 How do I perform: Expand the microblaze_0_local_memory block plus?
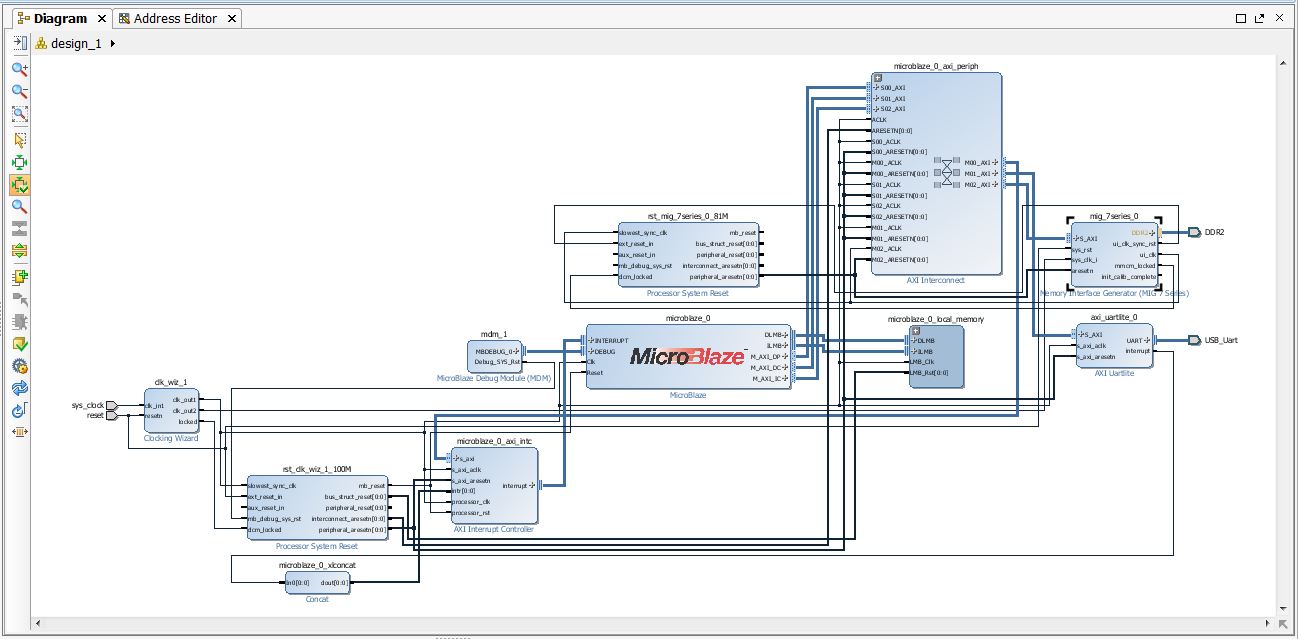tap(915, 330)
